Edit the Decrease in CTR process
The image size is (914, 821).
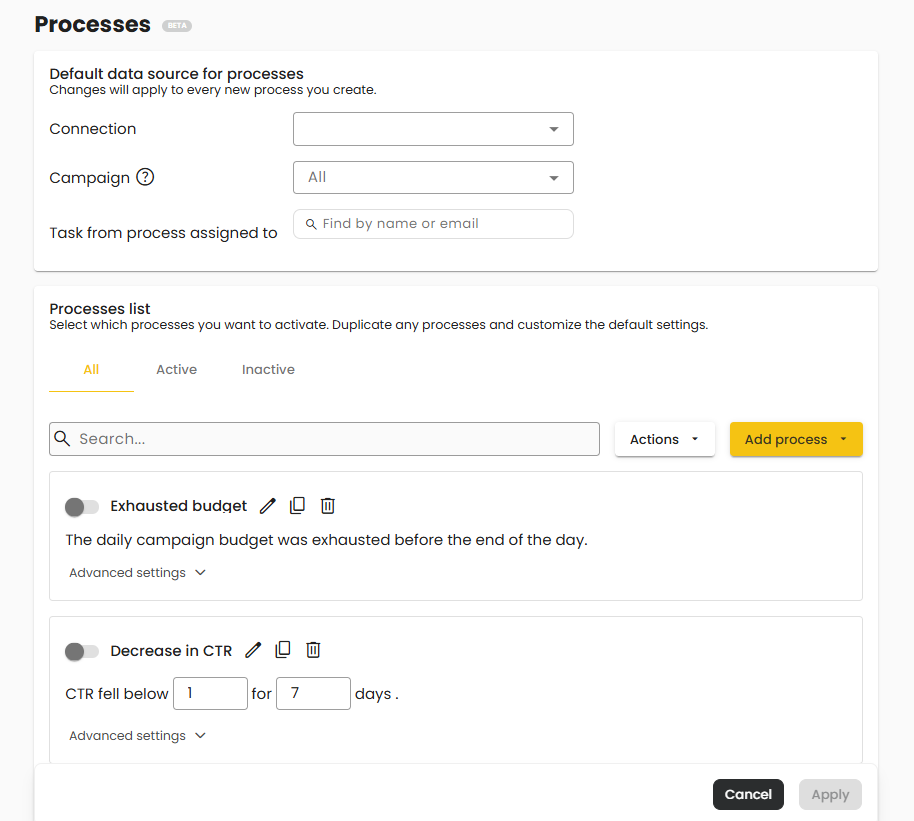(253, 651)
